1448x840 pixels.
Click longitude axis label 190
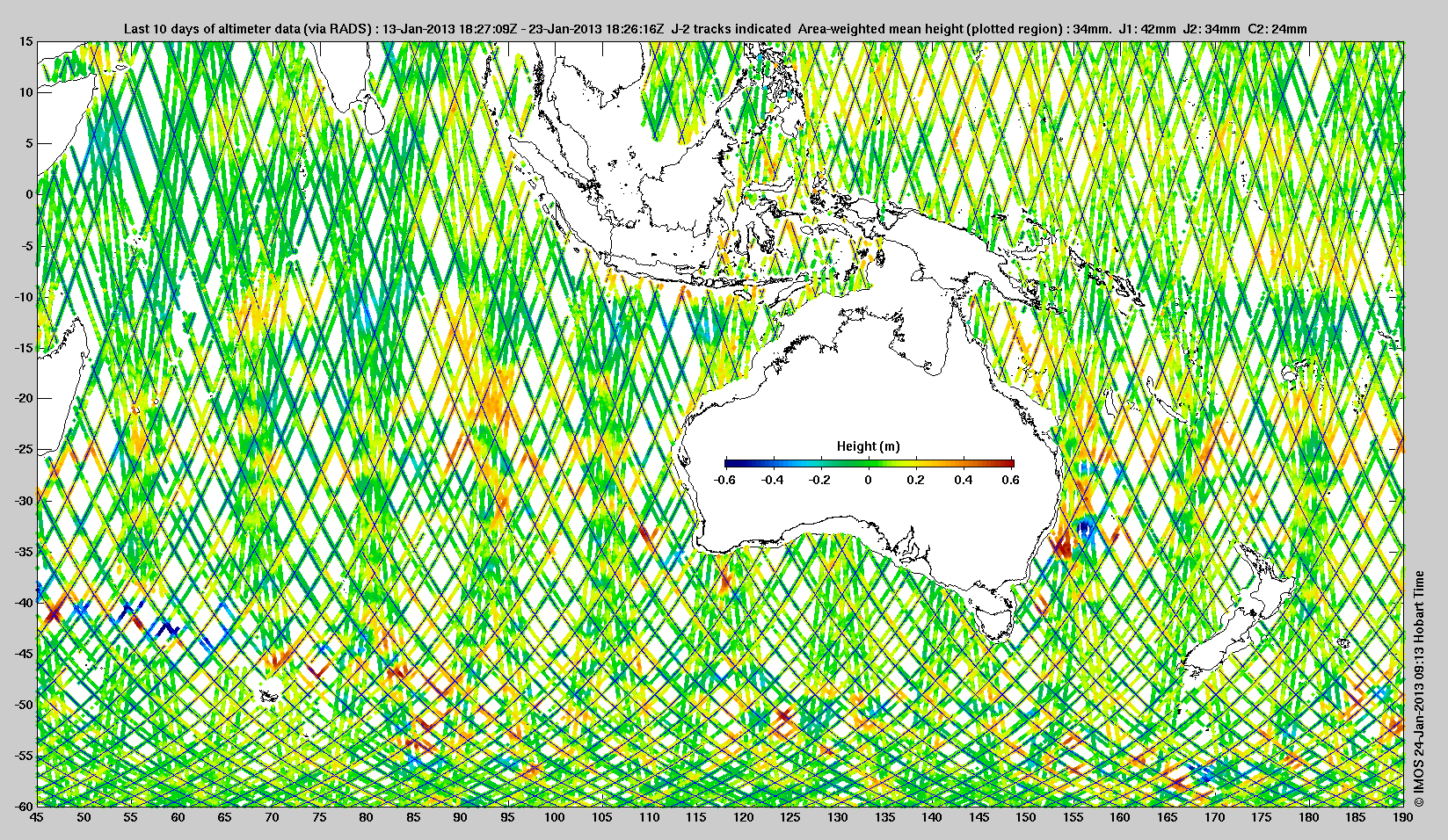[x=1403, y=818]
